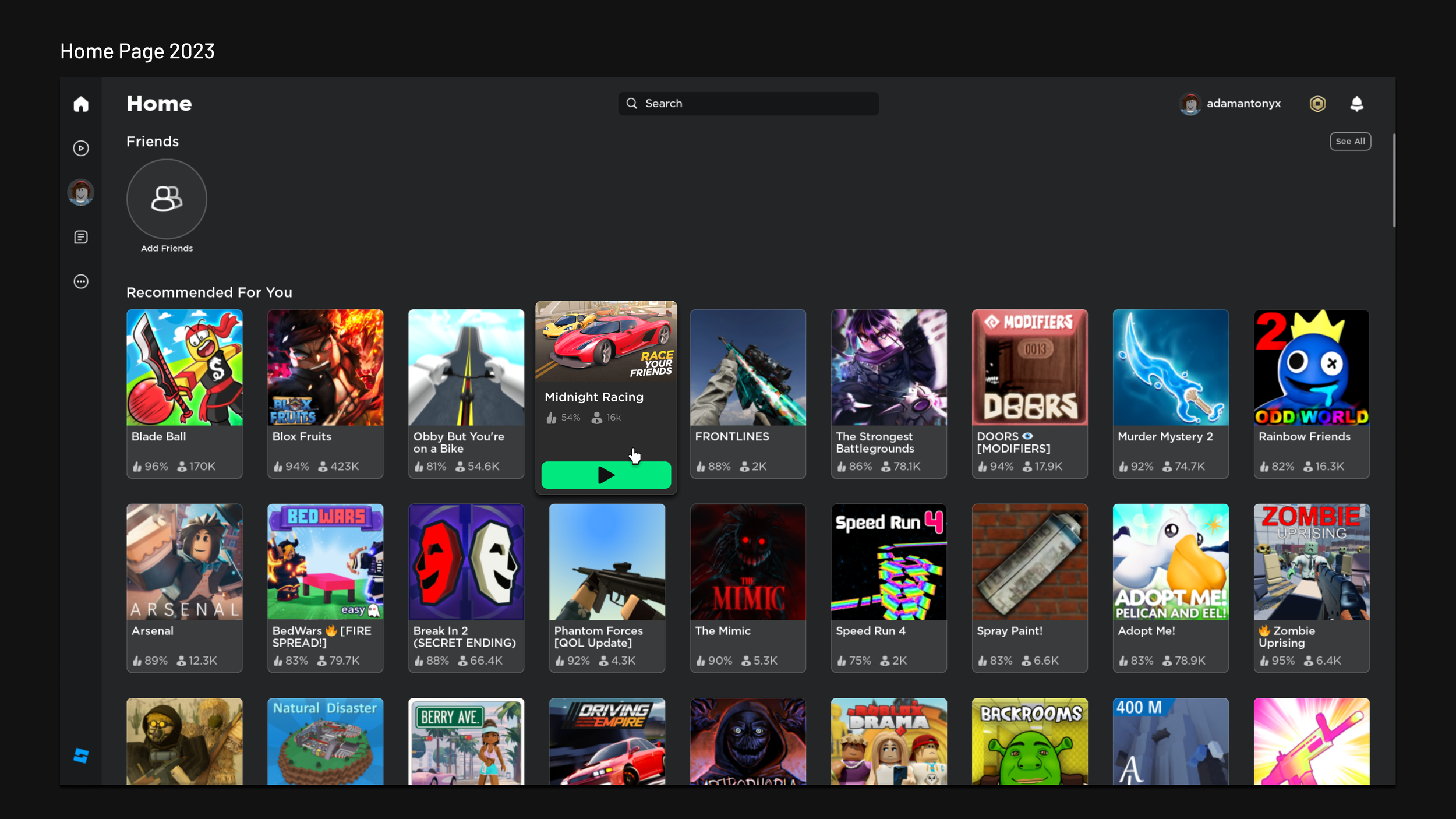Open the Murder Mystery 2 thumbnail

point(1171,367)
